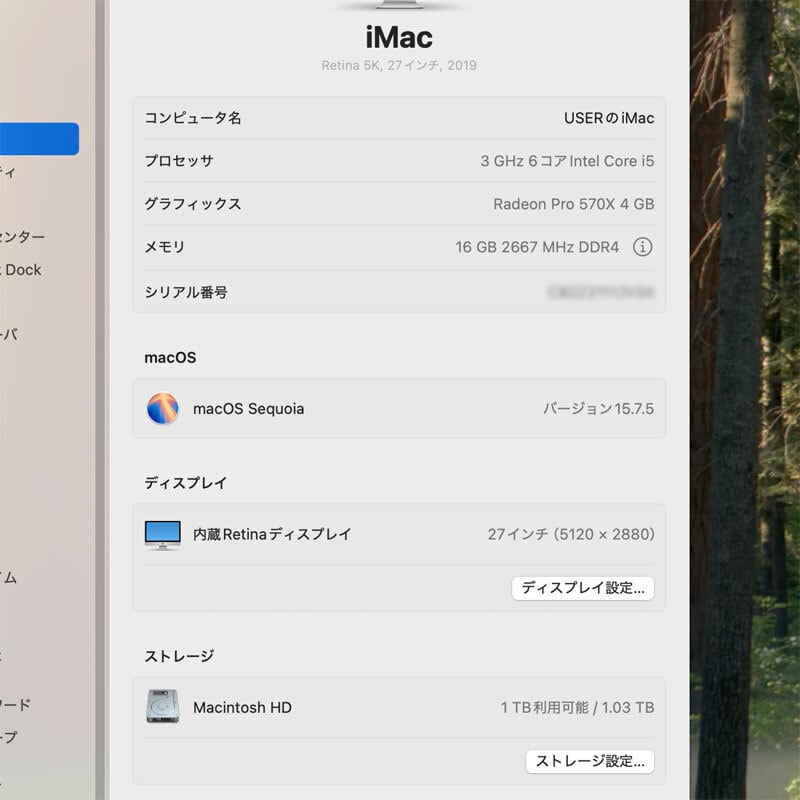This screenshot has width=800, height=800.
Task: Open ディスプレイ設定... button
Action: point(583,588)
